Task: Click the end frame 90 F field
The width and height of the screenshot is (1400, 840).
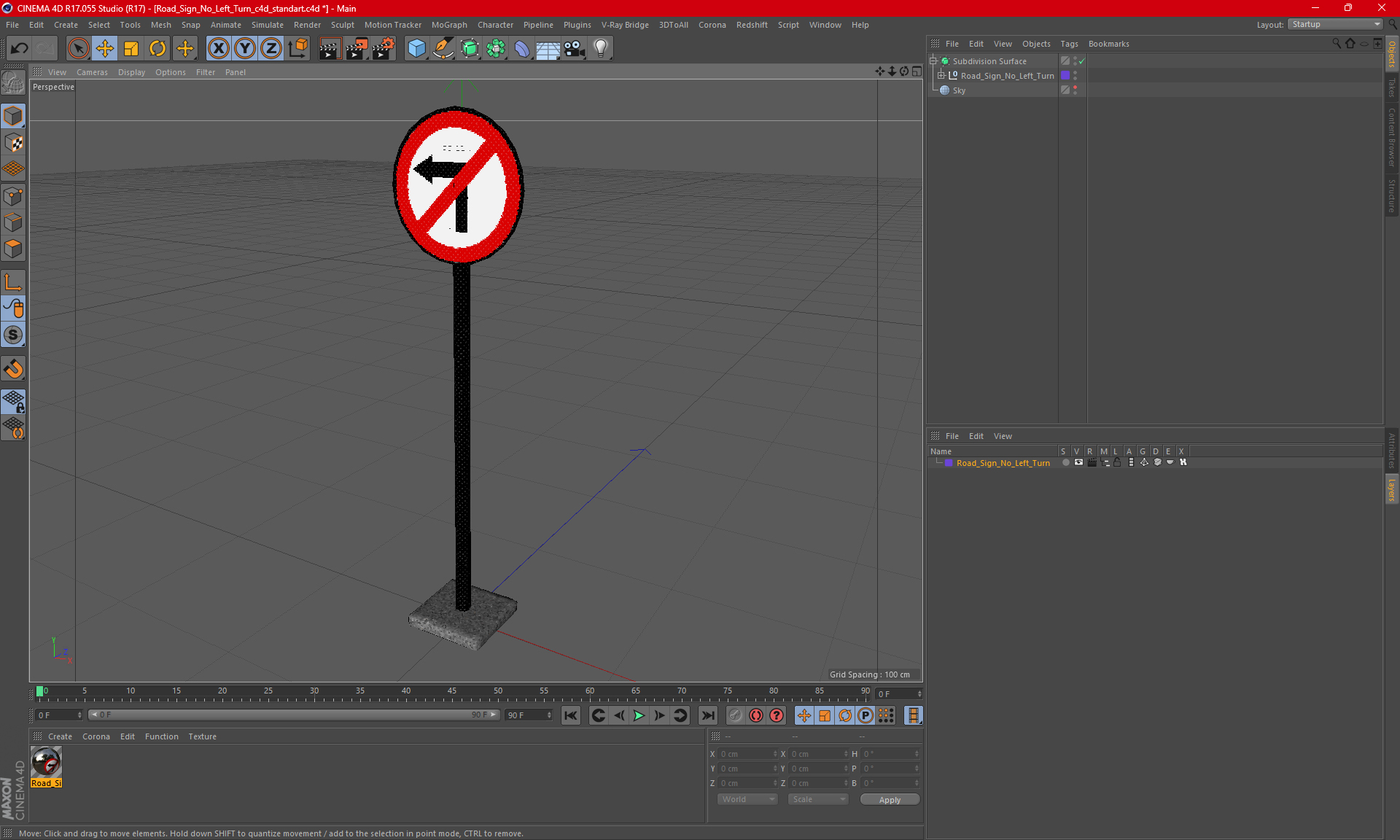Action: (528, 715)
